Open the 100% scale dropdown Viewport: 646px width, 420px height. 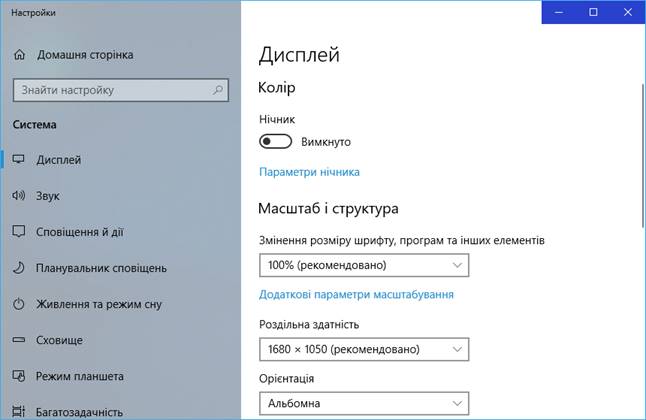click(364, 265)
